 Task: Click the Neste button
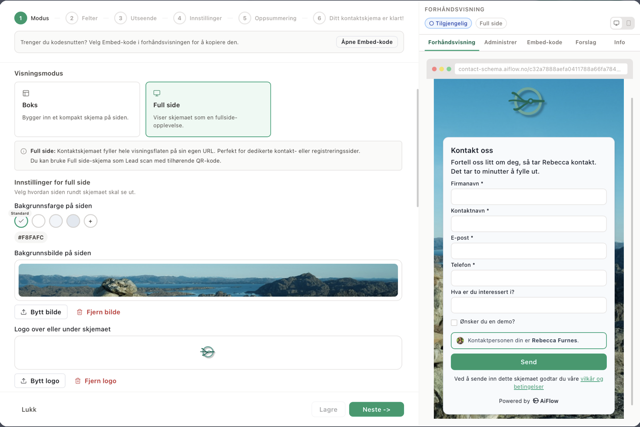pyautogui.click(x=376, y=409)
